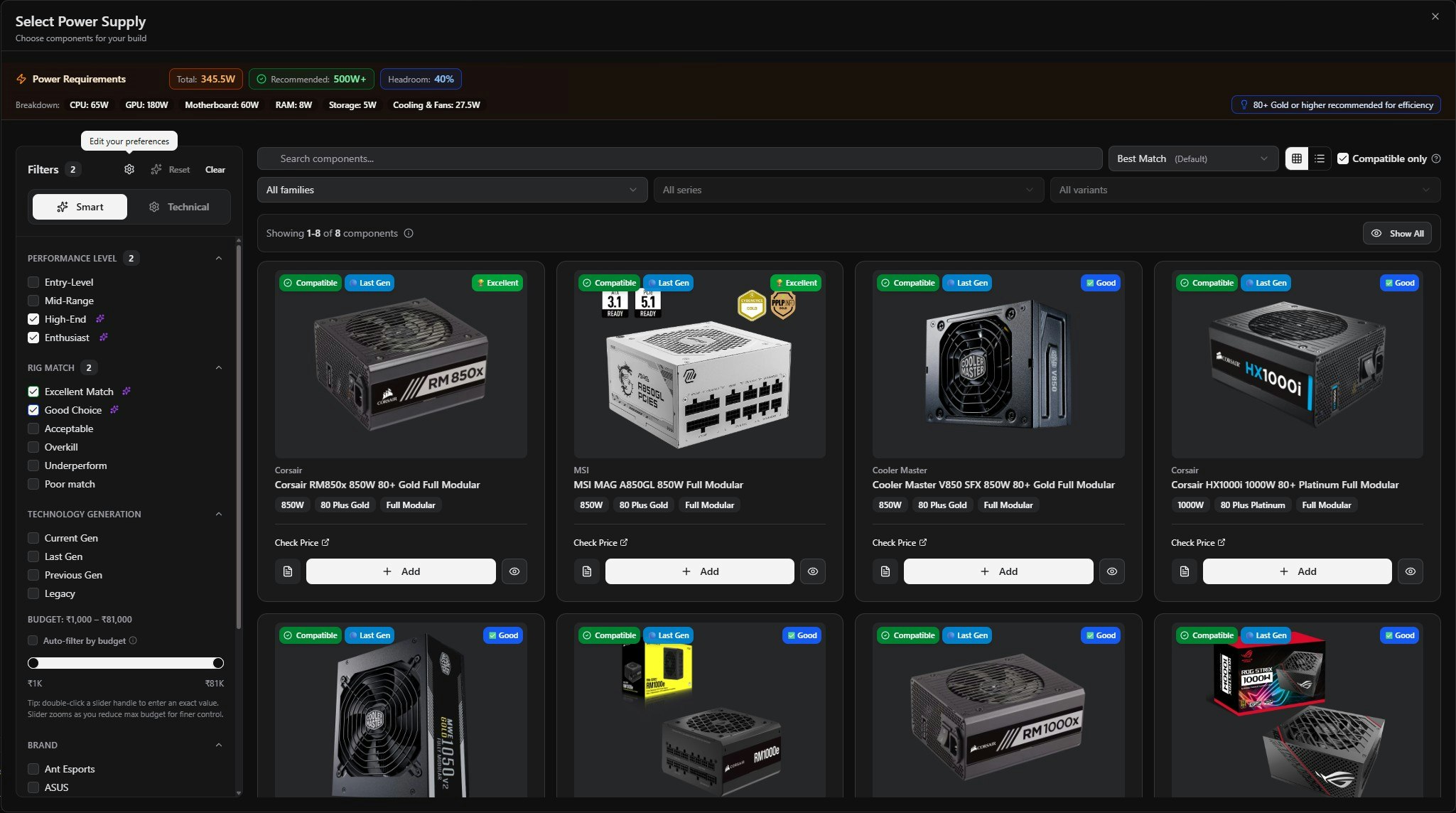Add Corsair RM850x to build
Viewport: 1456px width, 813px height.
[x=401, y=571]
